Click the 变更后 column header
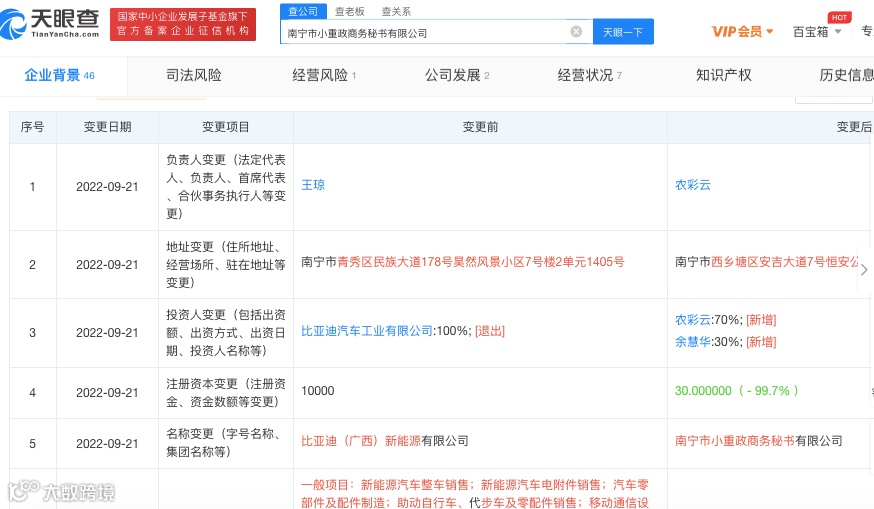The height and width of the screenshot is (509, 874). pyautogui.click(x=854, y=127)
